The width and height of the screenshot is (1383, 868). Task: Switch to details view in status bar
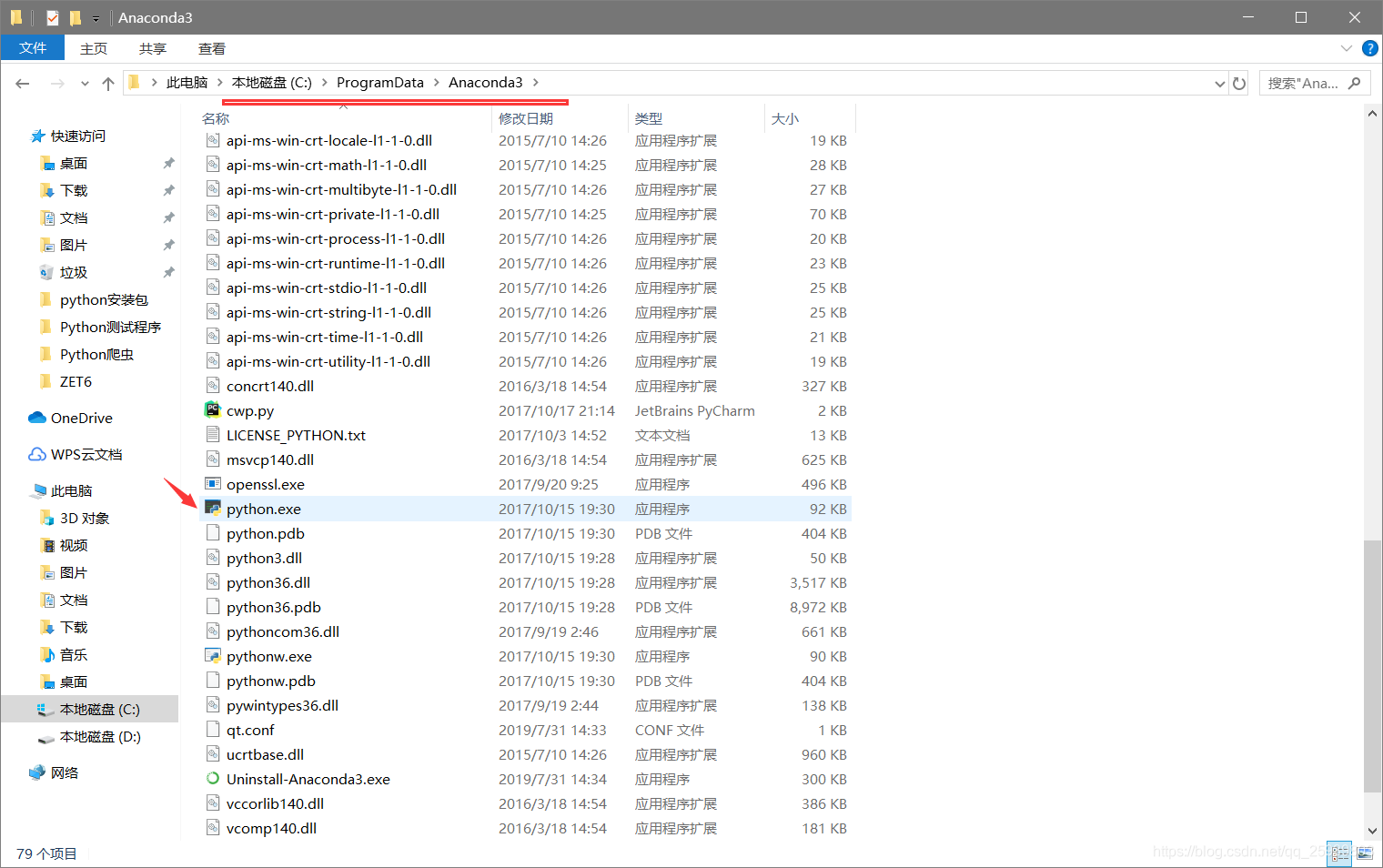tap(1339, 853)
